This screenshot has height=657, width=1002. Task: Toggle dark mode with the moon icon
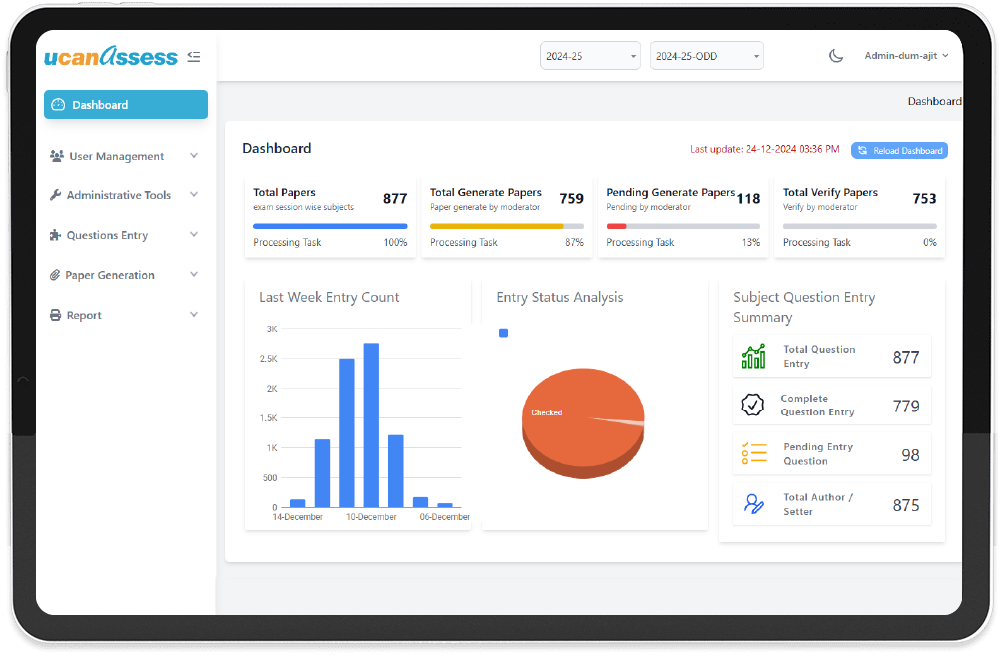[836, 56]
